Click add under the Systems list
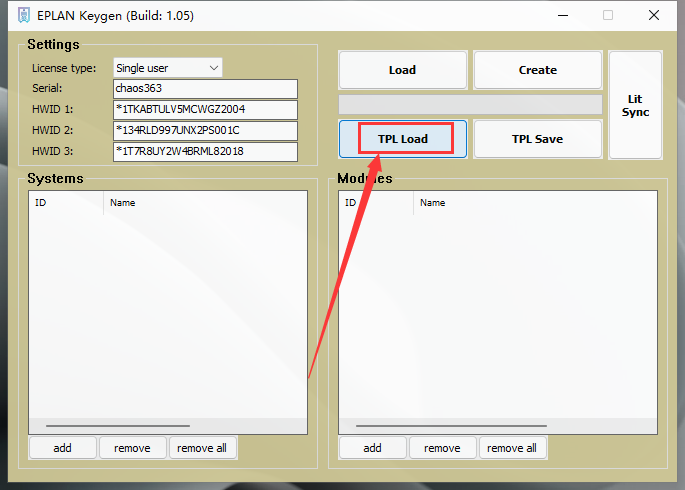 (62, 448)
